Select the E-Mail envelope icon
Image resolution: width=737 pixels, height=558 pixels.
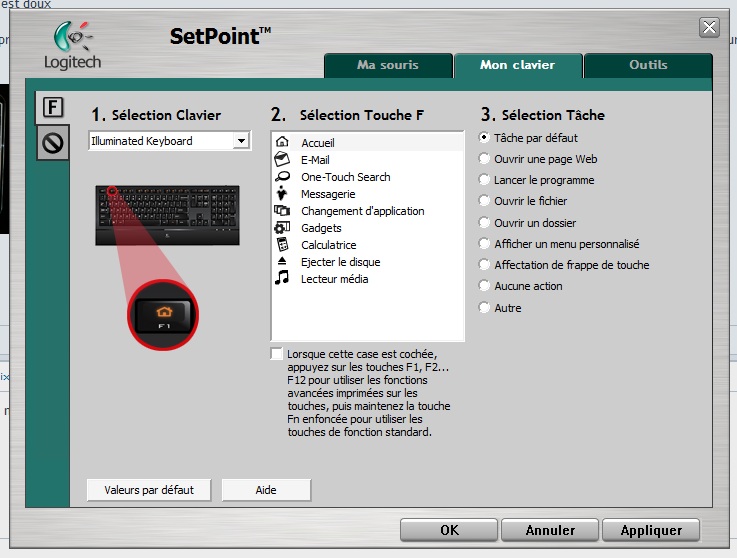[282, 159]
